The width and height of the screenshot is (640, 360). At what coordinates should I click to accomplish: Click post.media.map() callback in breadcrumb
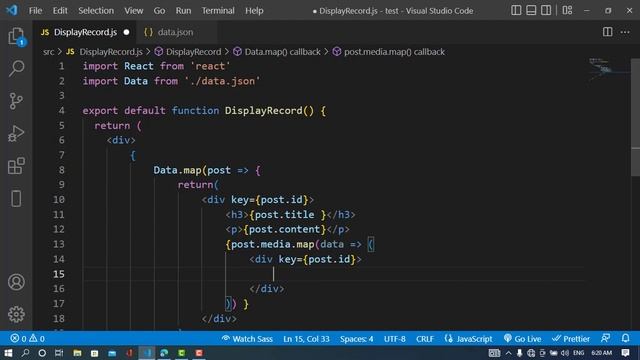(x=394, y=52)
